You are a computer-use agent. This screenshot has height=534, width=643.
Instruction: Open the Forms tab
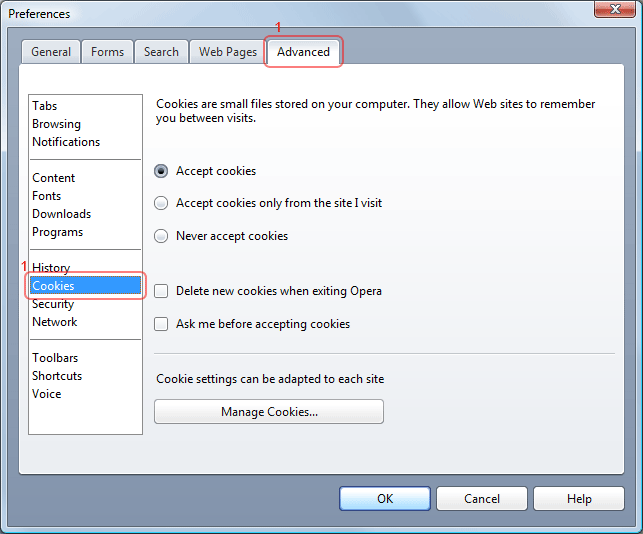107,52
